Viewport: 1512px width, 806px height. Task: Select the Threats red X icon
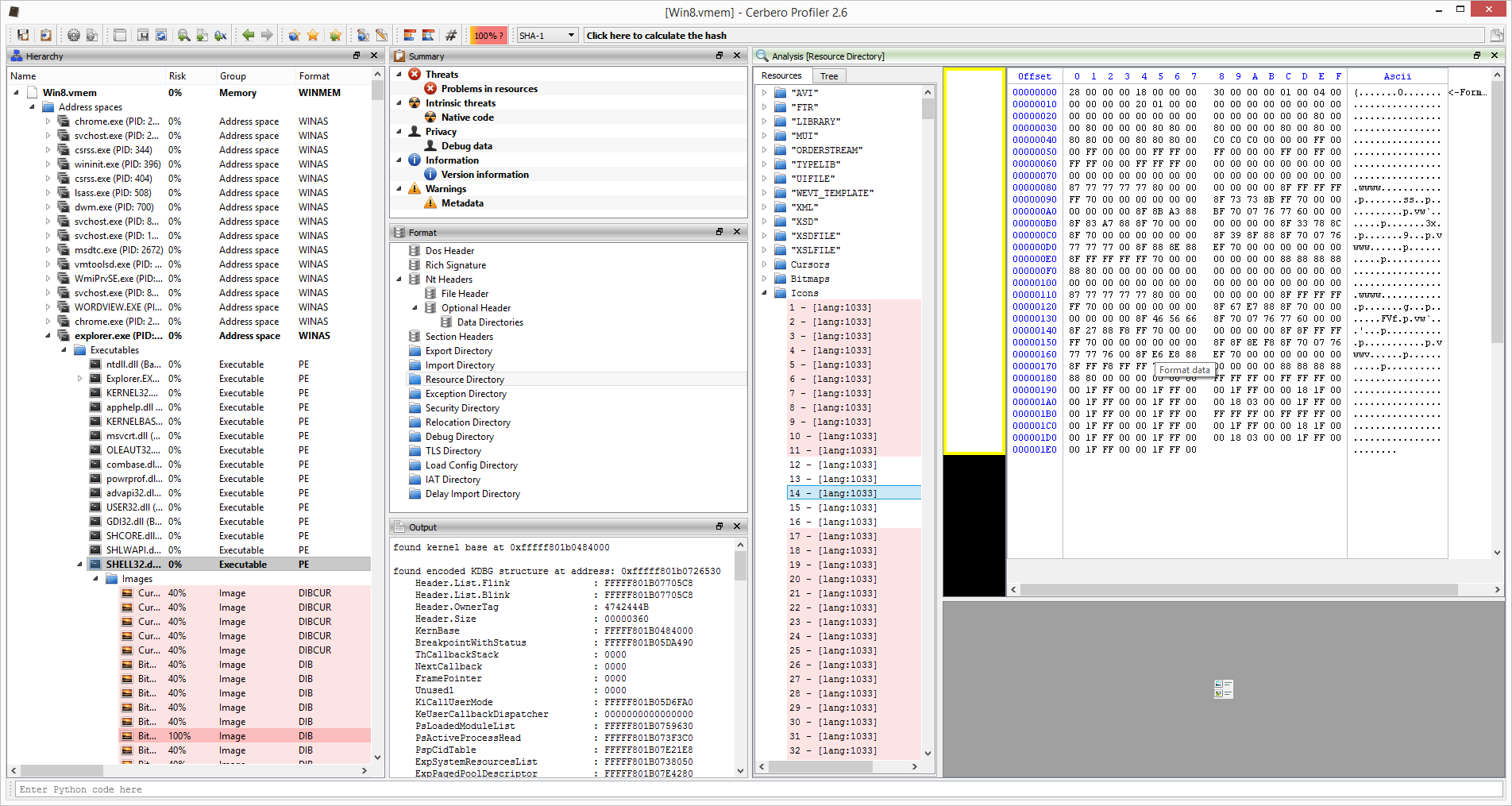[x=415, y=74]
